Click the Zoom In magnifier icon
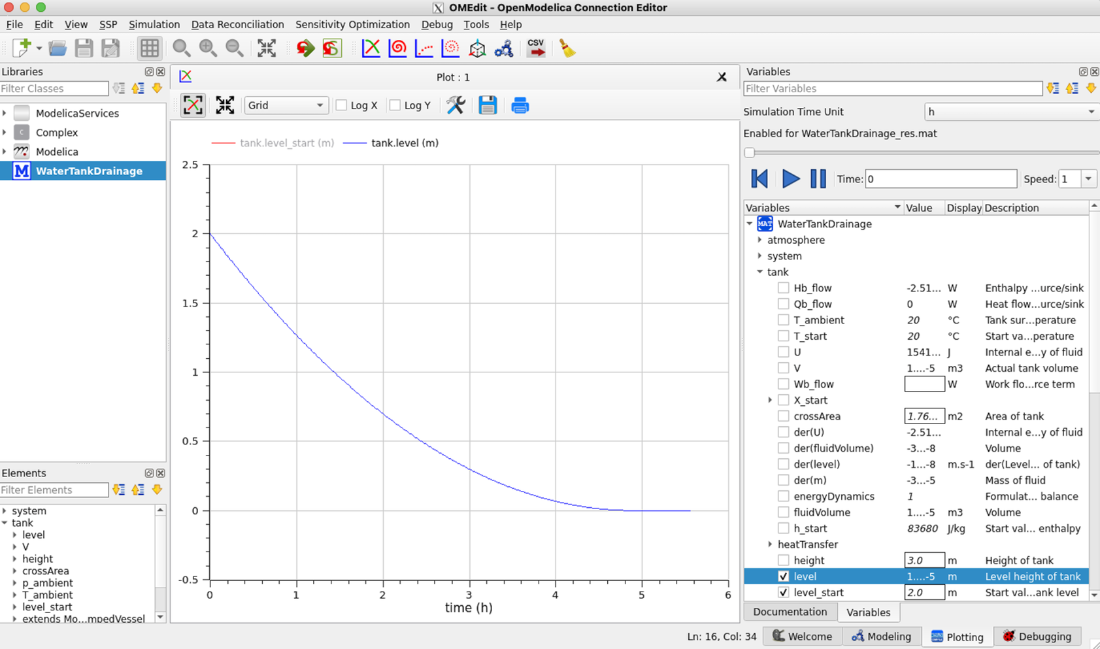Image resolution: width=1100 pixels, height=649 pixels. (208, 48)
